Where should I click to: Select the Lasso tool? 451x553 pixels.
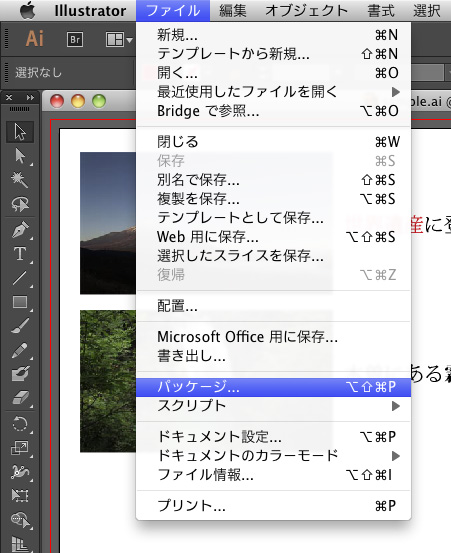coord(20,204)
